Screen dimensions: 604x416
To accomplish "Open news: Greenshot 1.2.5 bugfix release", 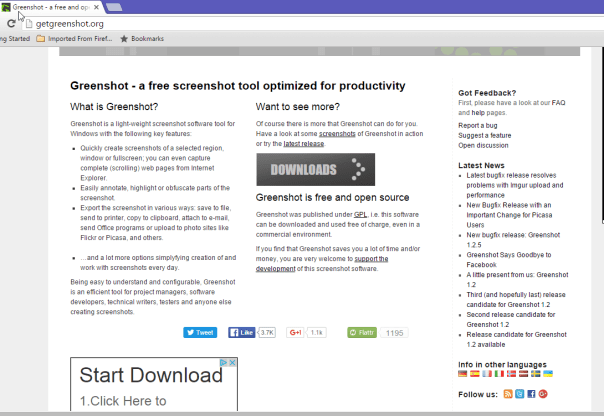I will coord(513,240).
